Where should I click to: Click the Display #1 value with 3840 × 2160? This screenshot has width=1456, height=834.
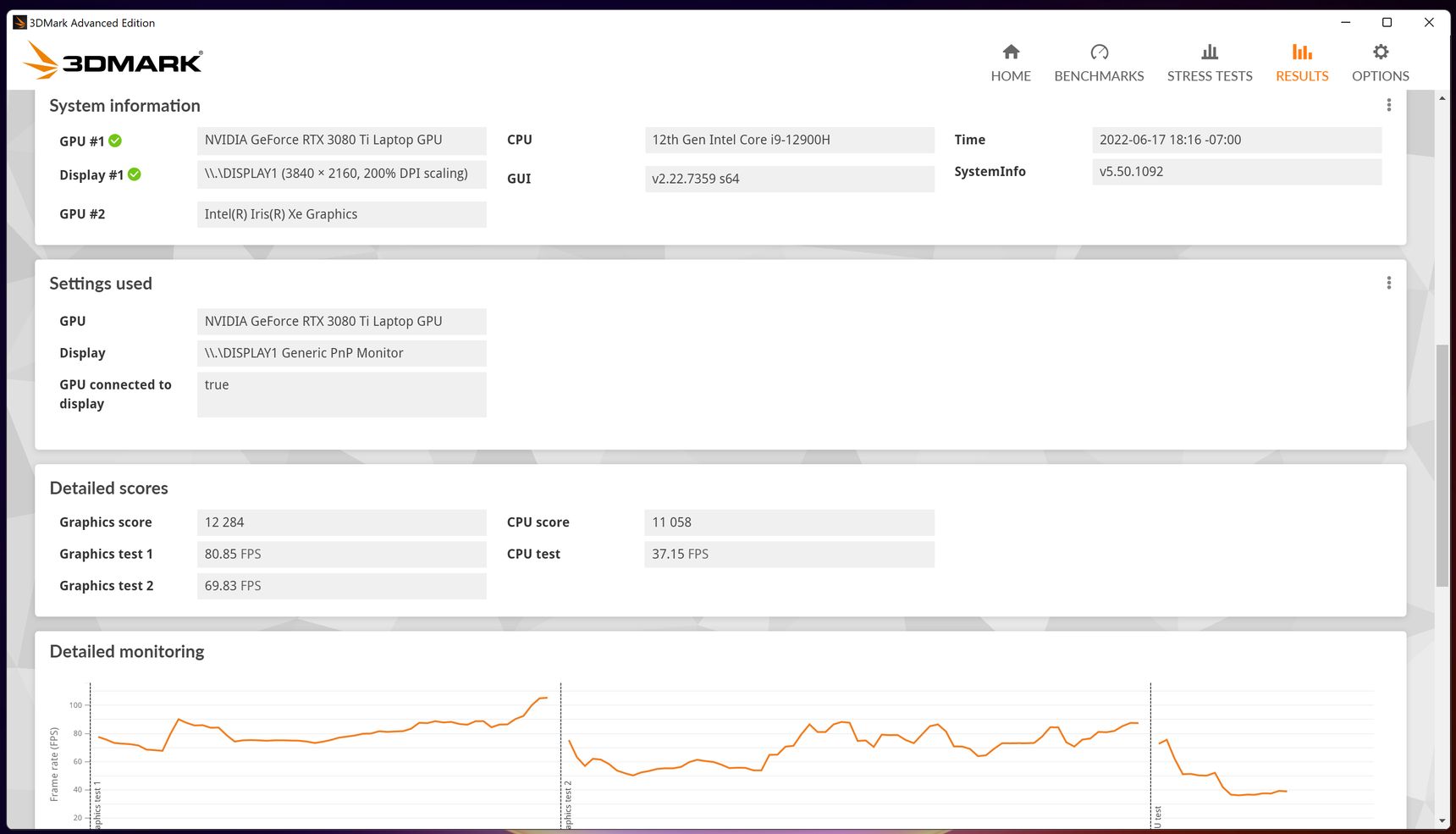point(342,174)
